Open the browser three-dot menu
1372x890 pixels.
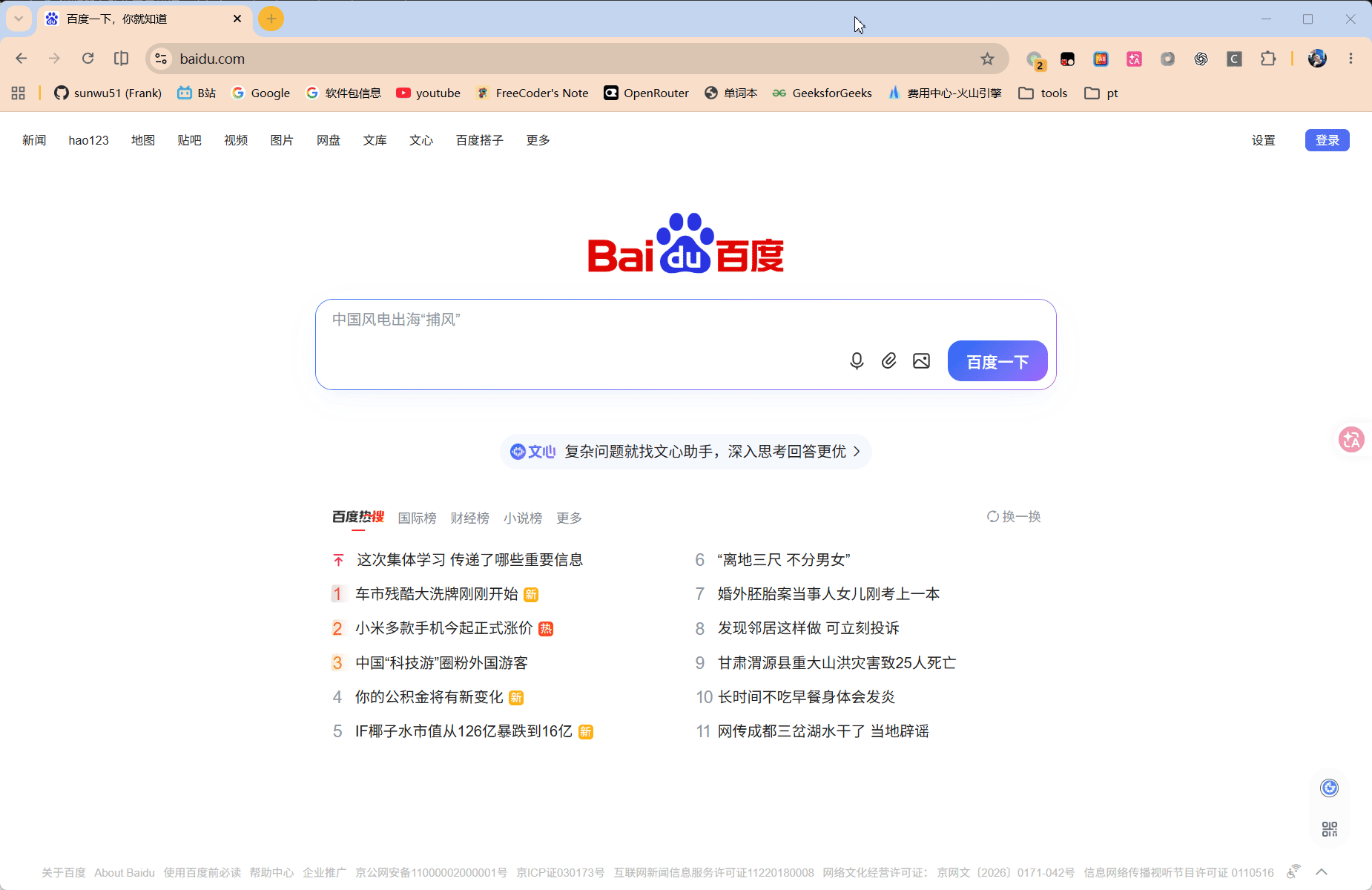click(x=1350, y=59)
